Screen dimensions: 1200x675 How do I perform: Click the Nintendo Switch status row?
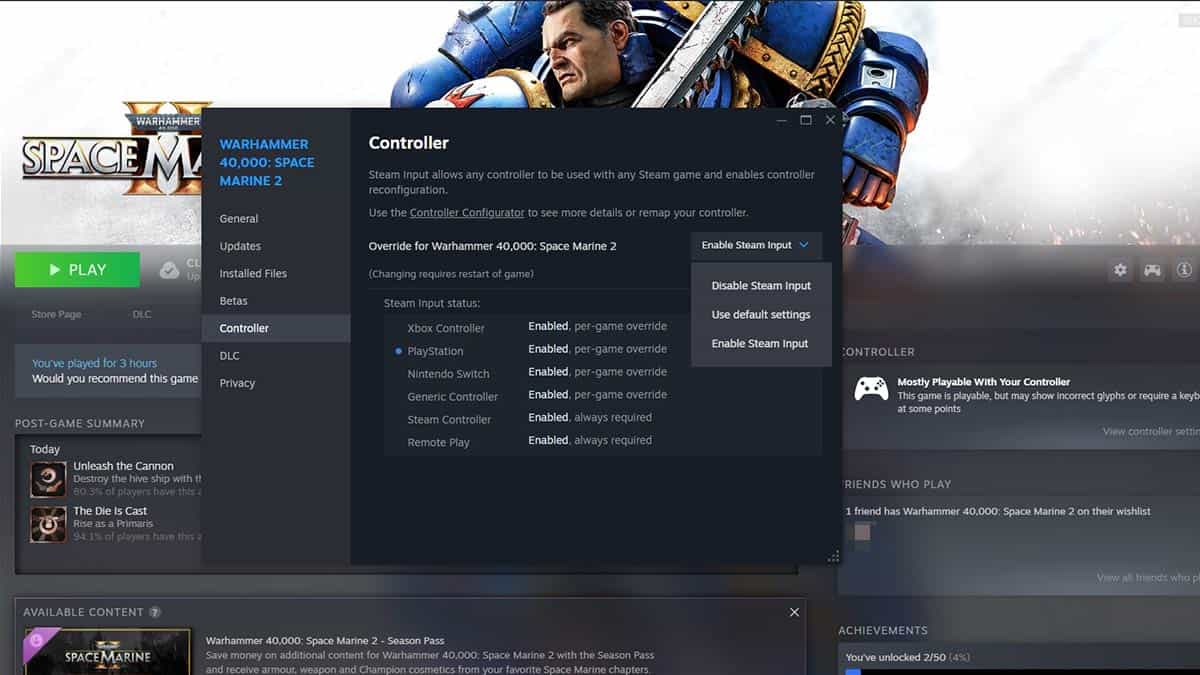tap(603, 373)
